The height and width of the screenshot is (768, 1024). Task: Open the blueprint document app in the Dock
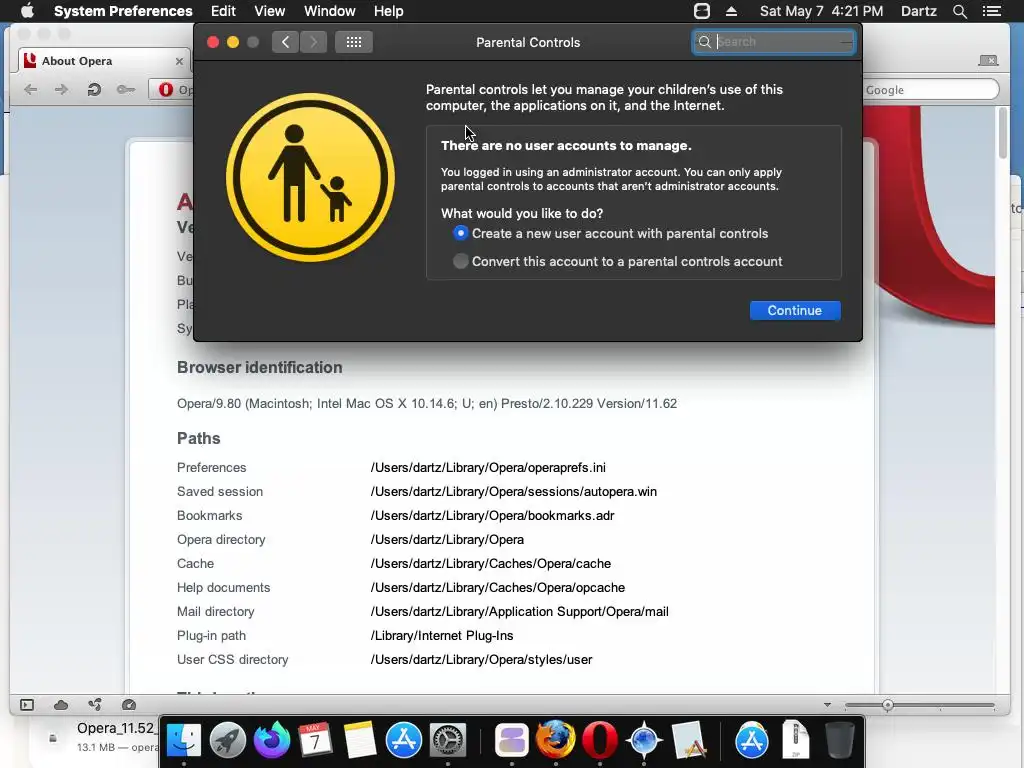[x=688, y=740]
